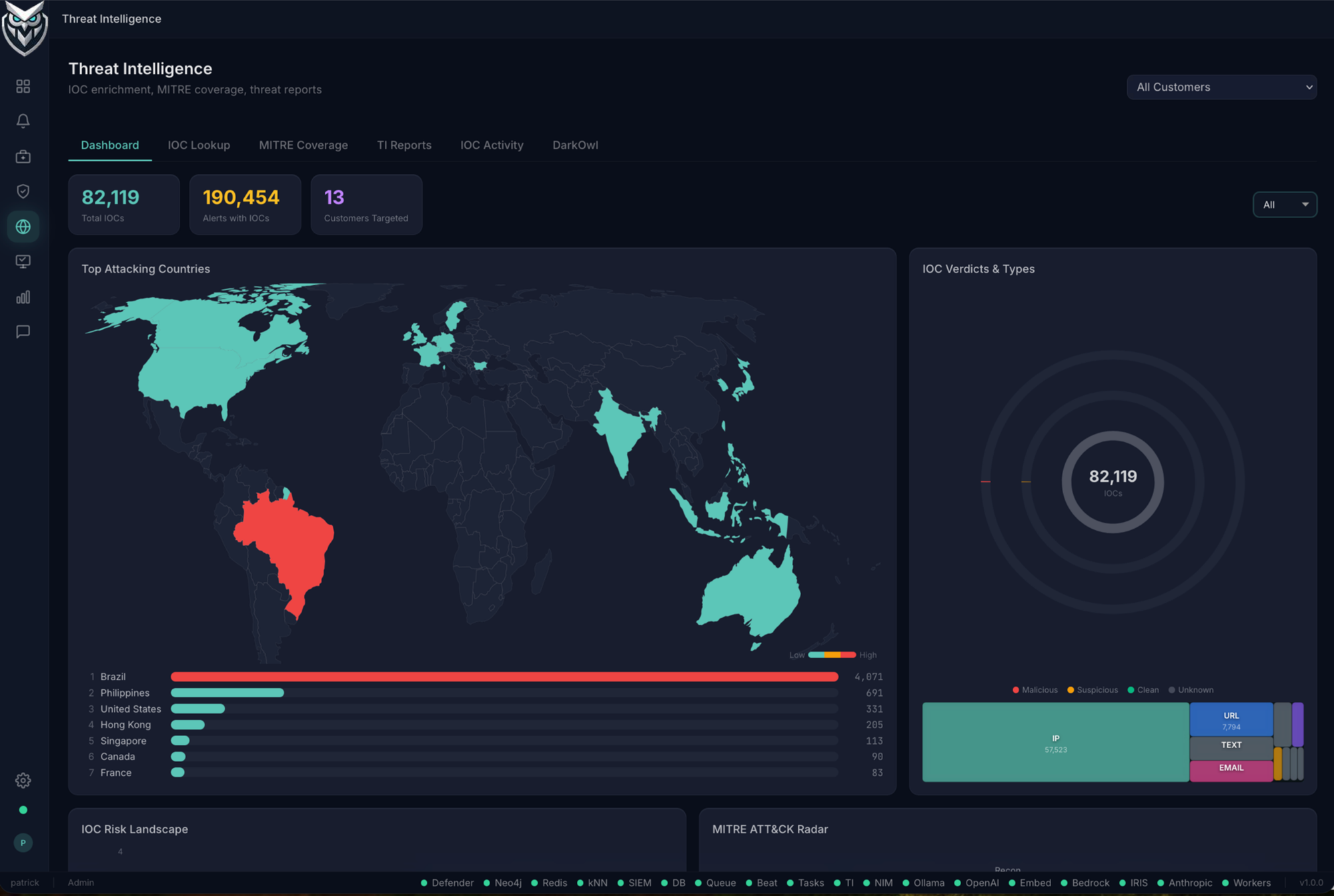Open the MITRE Coverage tab
The image size is (1334, 896).
tap(303, 145)
